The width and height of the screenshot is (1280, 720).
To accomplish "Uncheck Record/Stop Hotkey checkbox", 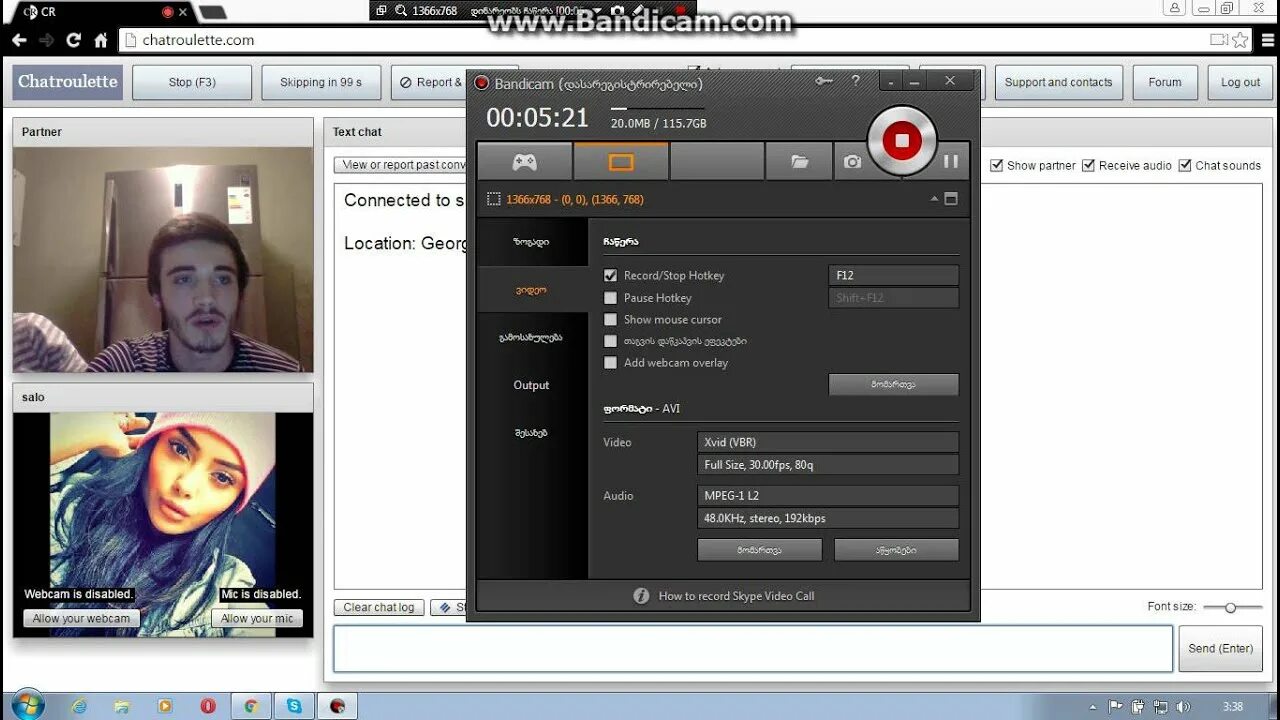I will click(x=610, y=275).
